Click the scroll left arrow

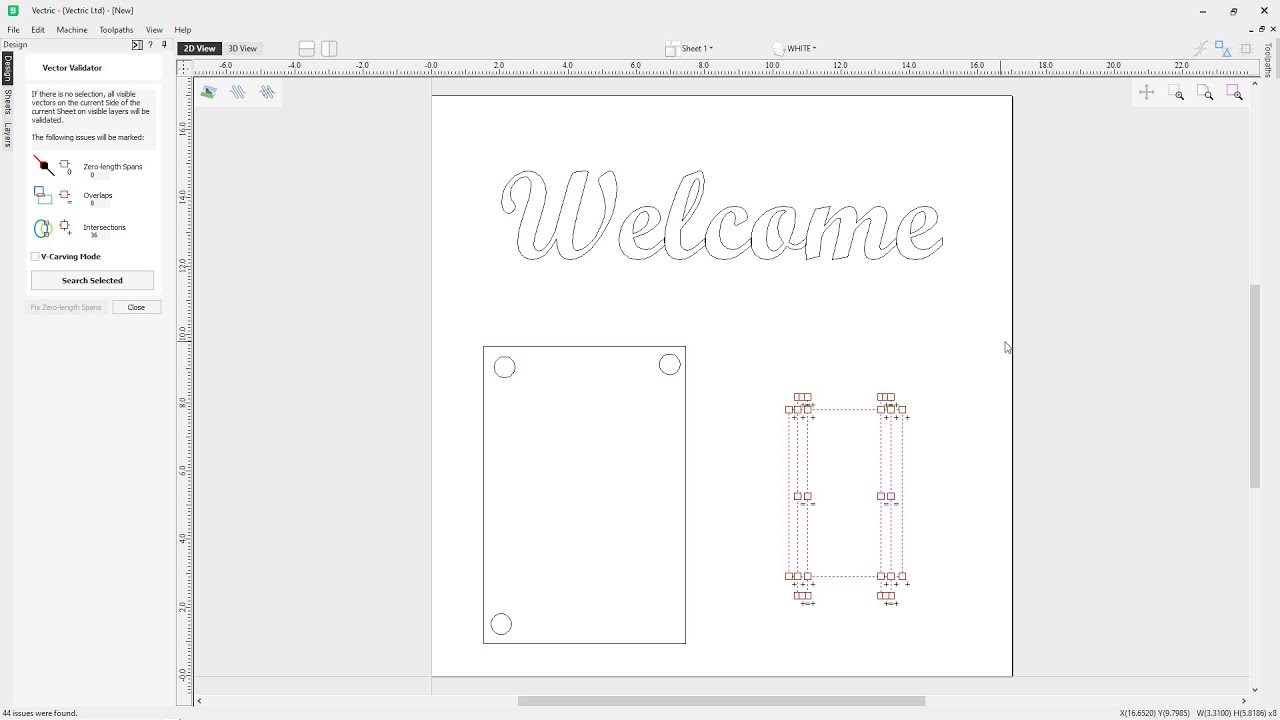coord(200,701)
